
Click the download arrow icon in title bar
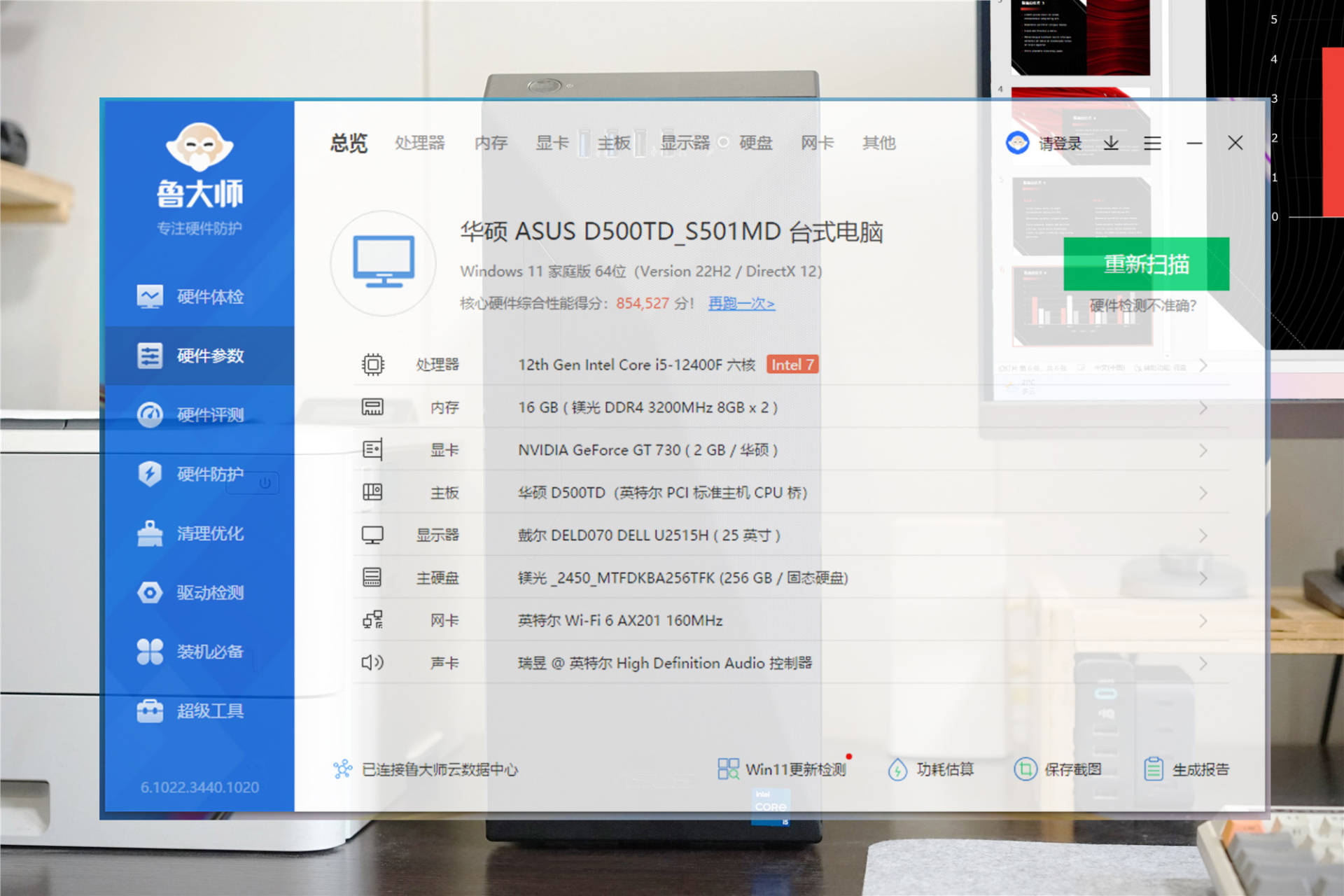[x=1111, y=143]
